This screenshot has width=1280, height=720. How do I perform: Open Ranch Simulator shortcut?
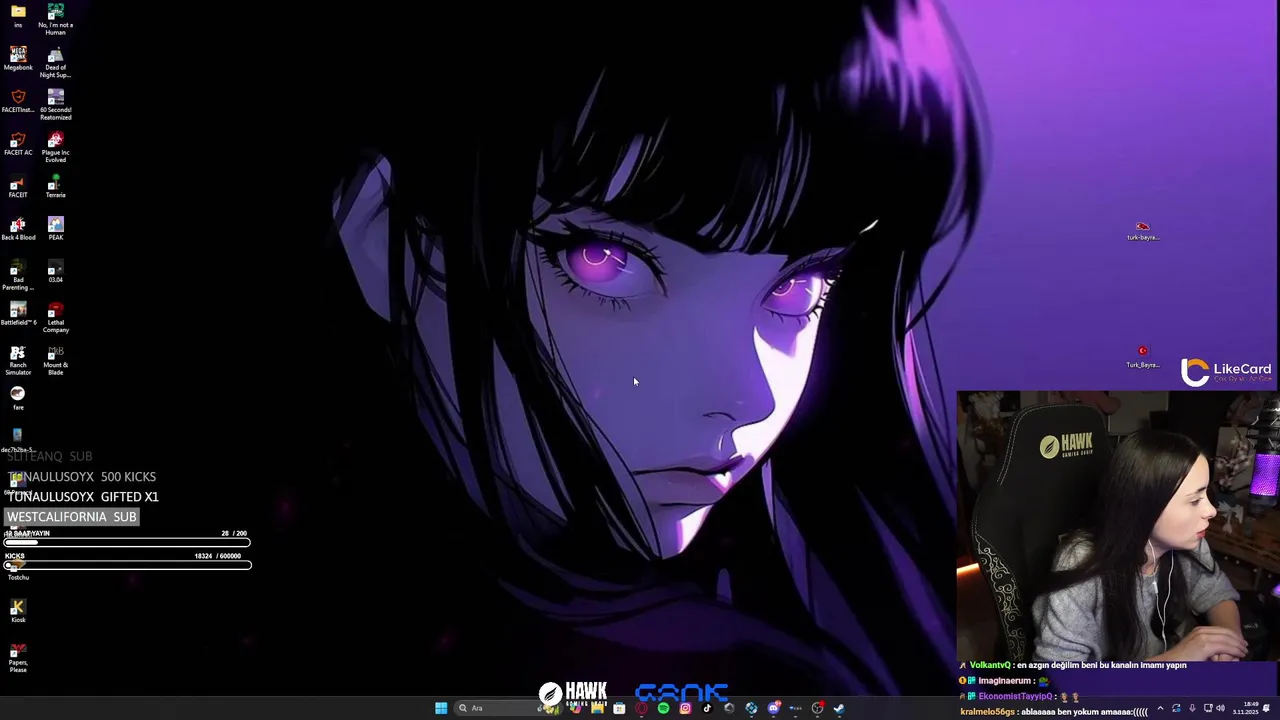pyautogui.click(x=18, y=360)
